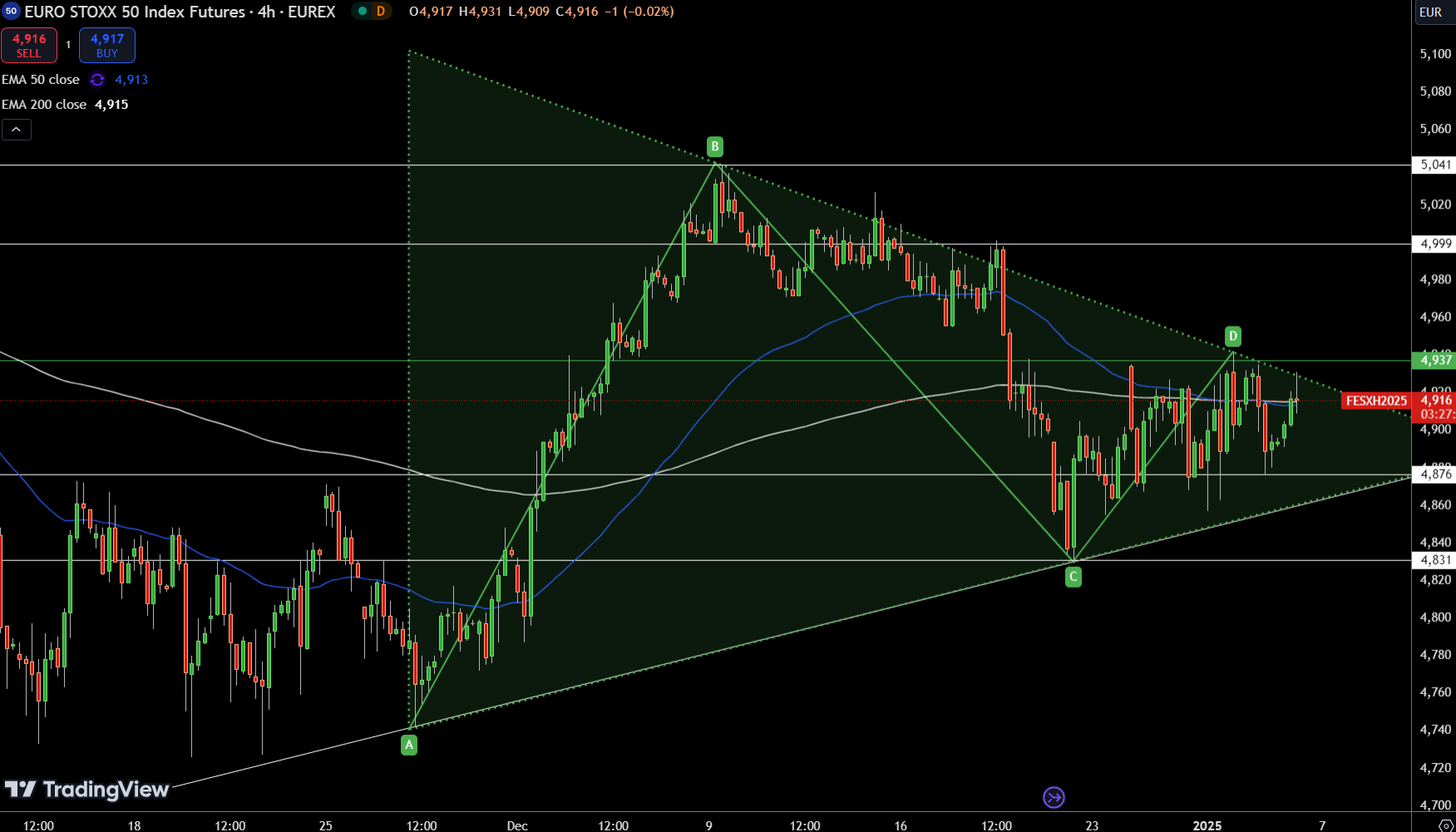Viewport: 1456px width, 832px height.
Task: Click the 4,700 tick on price scale
Action: tap(1435, 805)
